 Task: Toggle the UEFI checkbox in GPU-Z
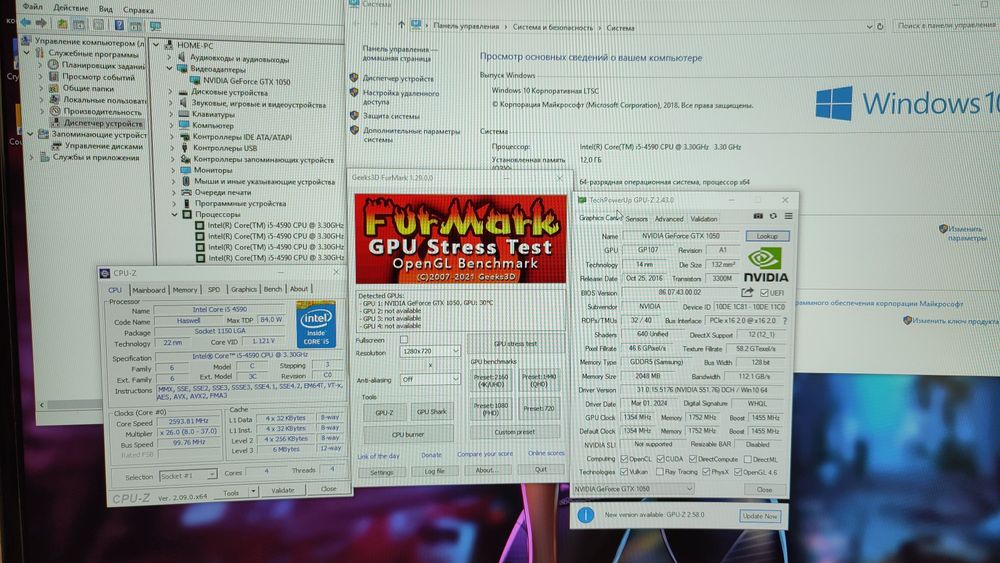[763, 293]
